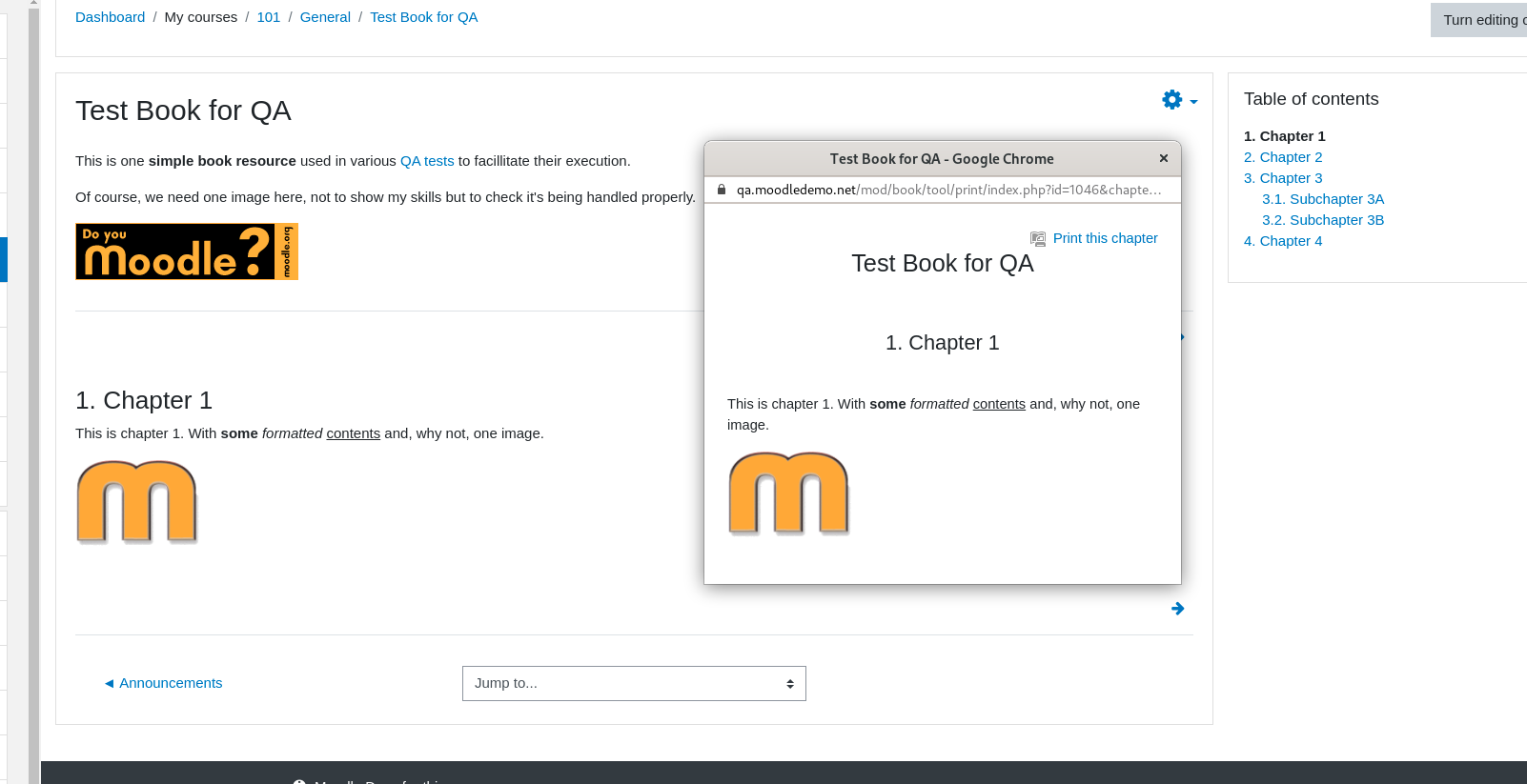This screenshot has width=1527, height=784.
Task: Click the Do you Moodle banner image
Action: click(187, 251)
